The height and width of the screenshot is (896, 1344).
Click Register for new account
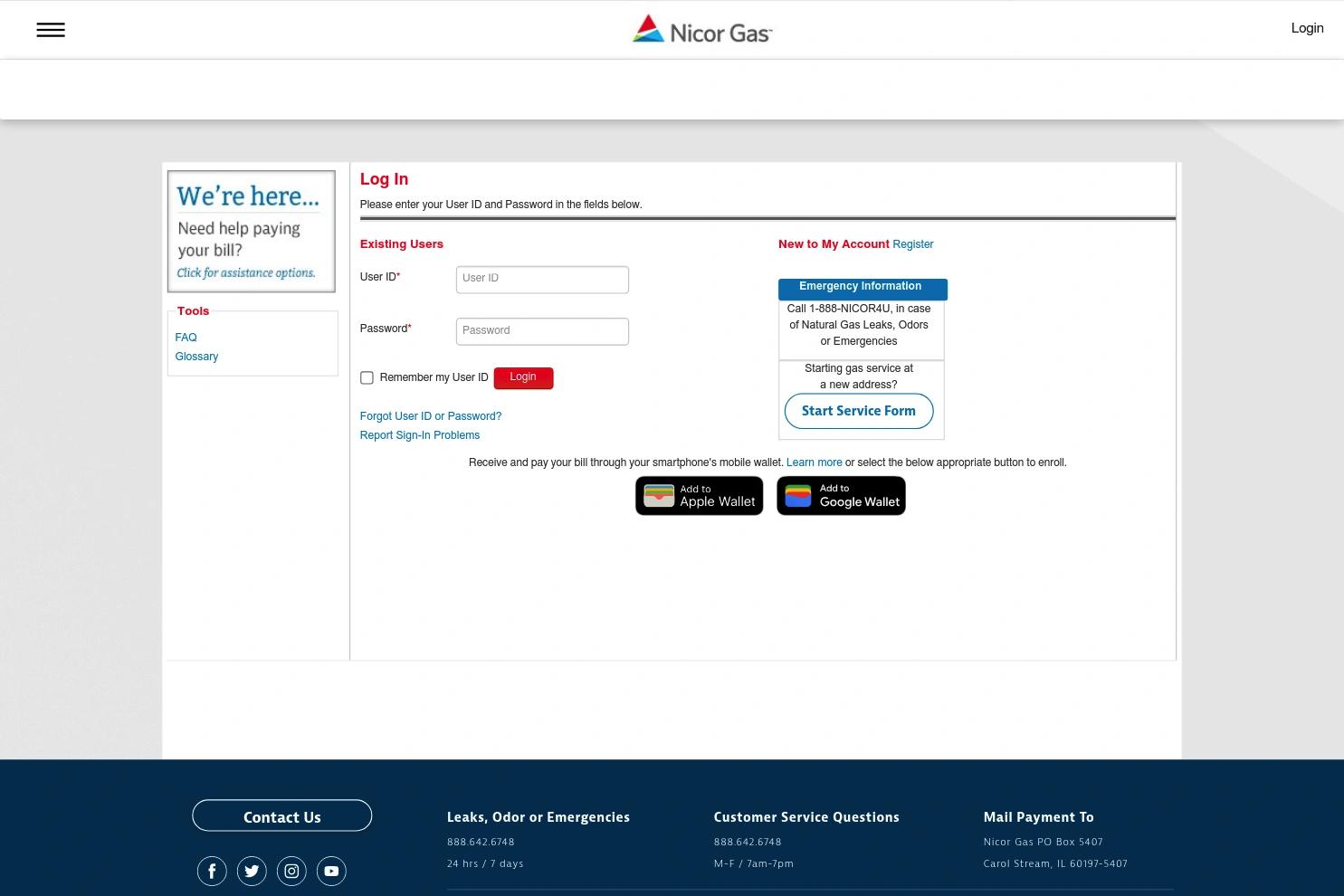[x=912, y=244]
